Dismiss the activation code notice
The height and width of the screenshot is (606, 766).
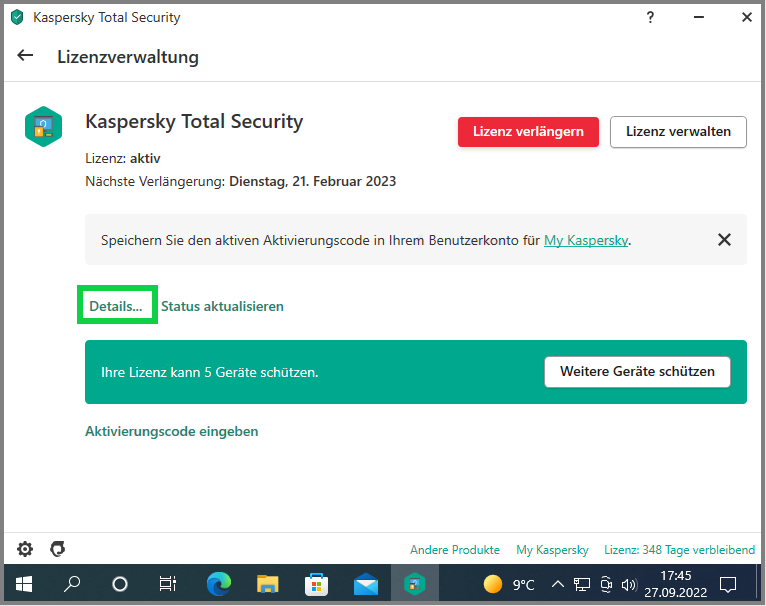click(x=724, y=239)
